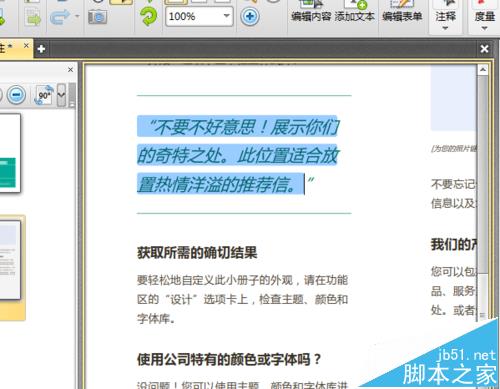Open a new tab with plus icon
500x389 pixels.
coord(41,49)
